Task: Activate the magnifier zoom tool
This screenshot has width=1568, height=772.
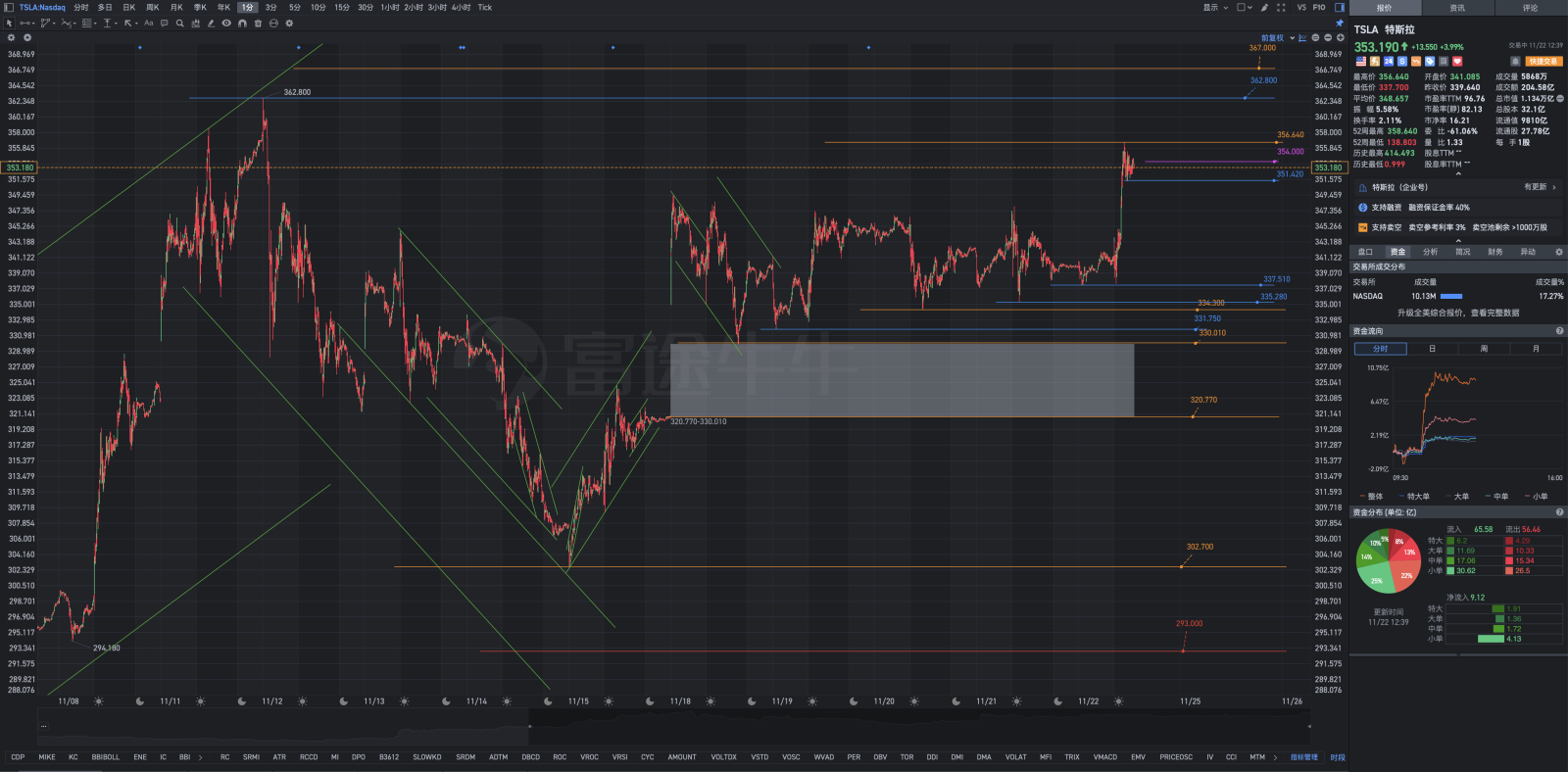Action: pos(179,24)
